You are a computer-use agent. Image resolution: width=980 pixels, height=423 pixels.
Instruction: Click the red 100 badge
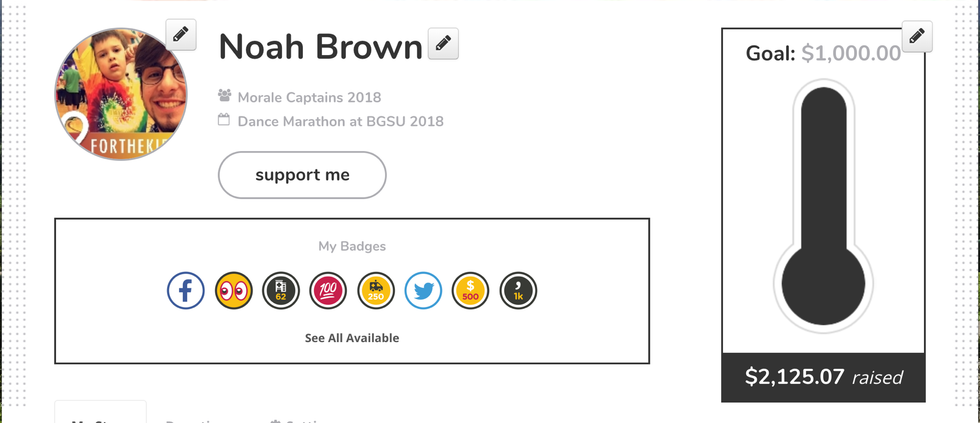tap(329, 291)
